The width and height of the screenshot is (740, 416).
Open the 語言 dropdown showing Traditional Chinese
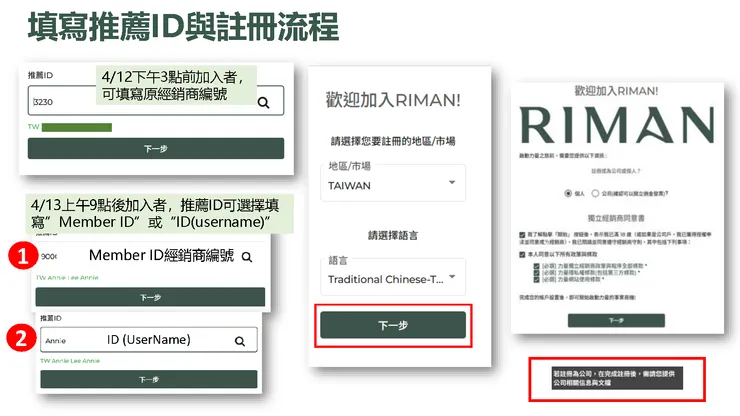(393, 277)
